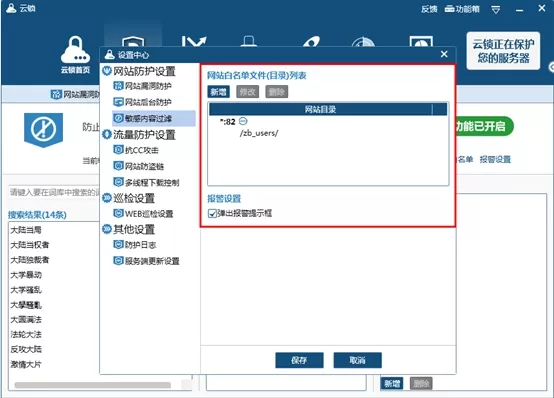The image size is (554, 398).
Task: Select 网站后台防护 in settings tree
Action: pyautogui.click(x=142, y=102)
